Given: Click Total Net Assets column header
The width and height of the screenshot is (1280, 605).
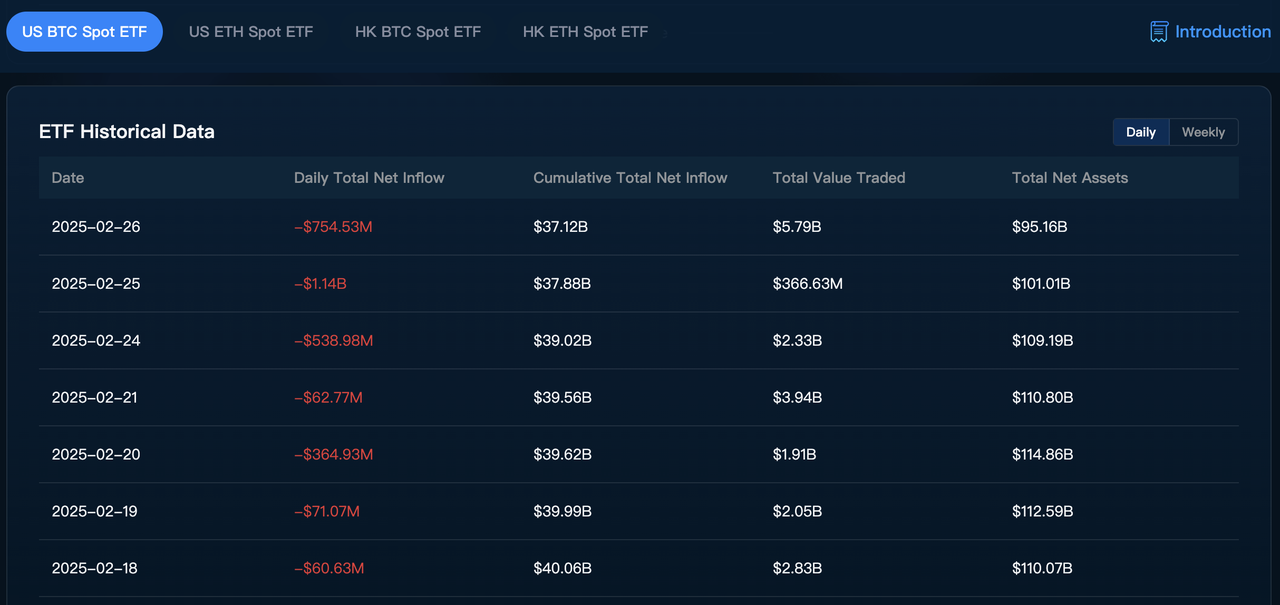Looking at the screenshot, I should (x=1069, y=178).
